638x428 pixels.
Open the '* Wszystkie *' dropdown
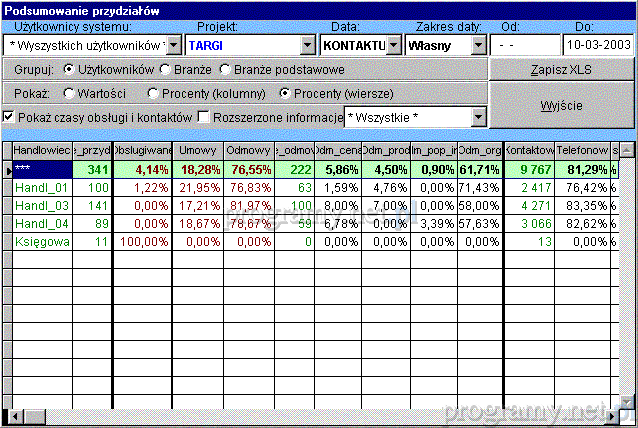point(478,118)
